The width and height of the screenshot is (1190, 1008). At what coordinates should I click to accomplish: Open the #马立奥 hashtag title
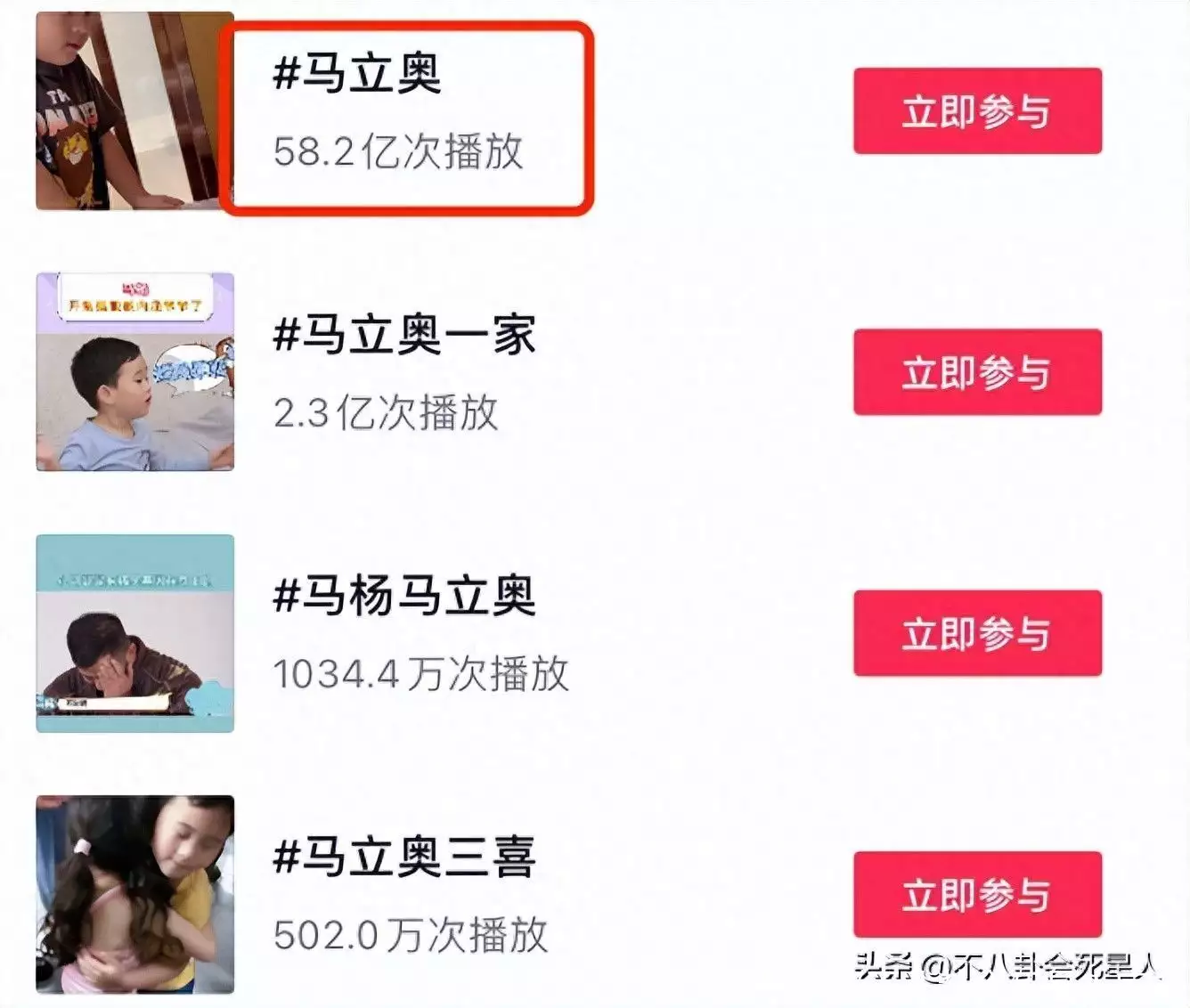click(x=357, y=72)
